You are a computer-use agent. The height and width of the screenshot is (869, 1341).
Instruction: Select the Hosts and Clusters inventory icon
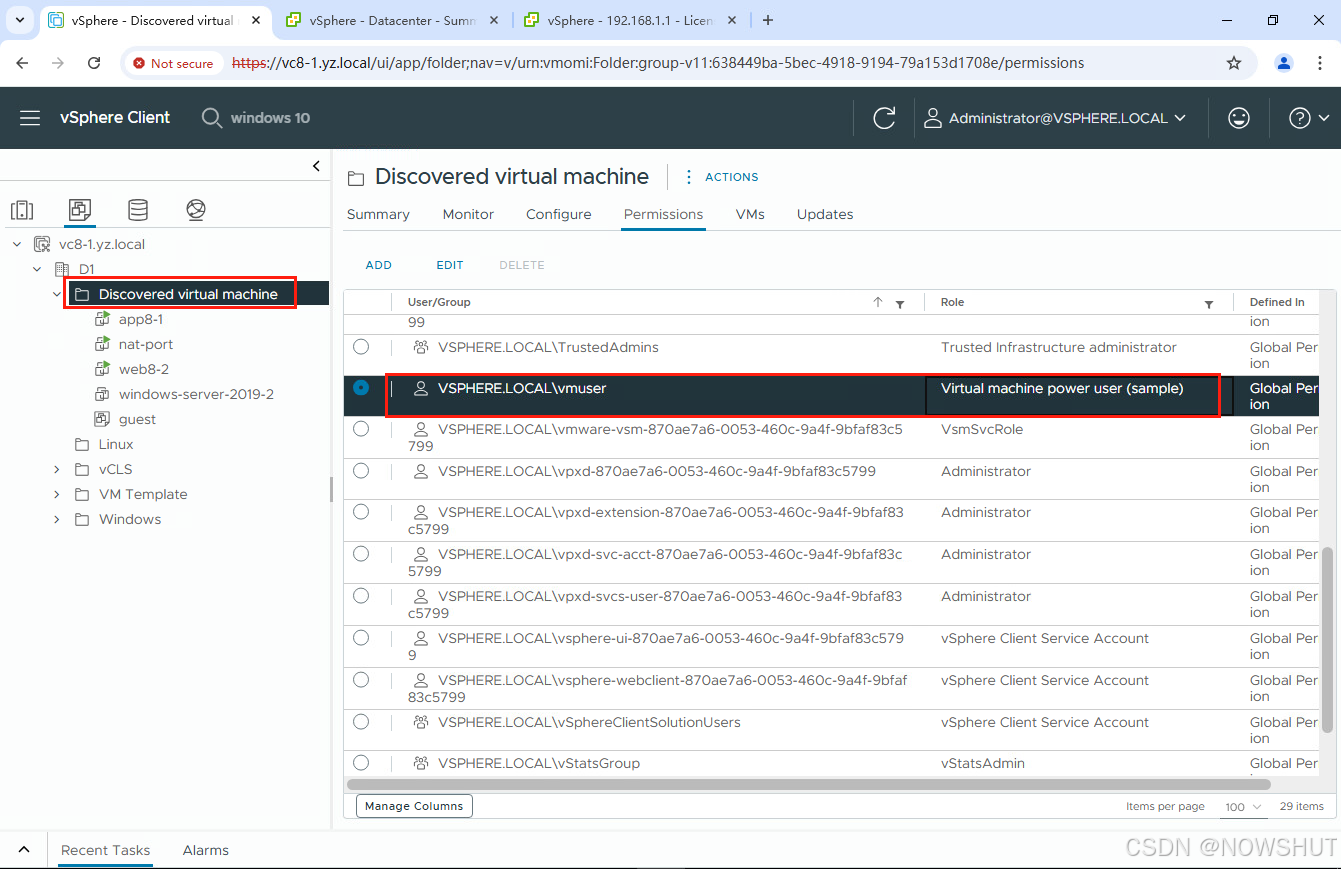coord(22,210)
